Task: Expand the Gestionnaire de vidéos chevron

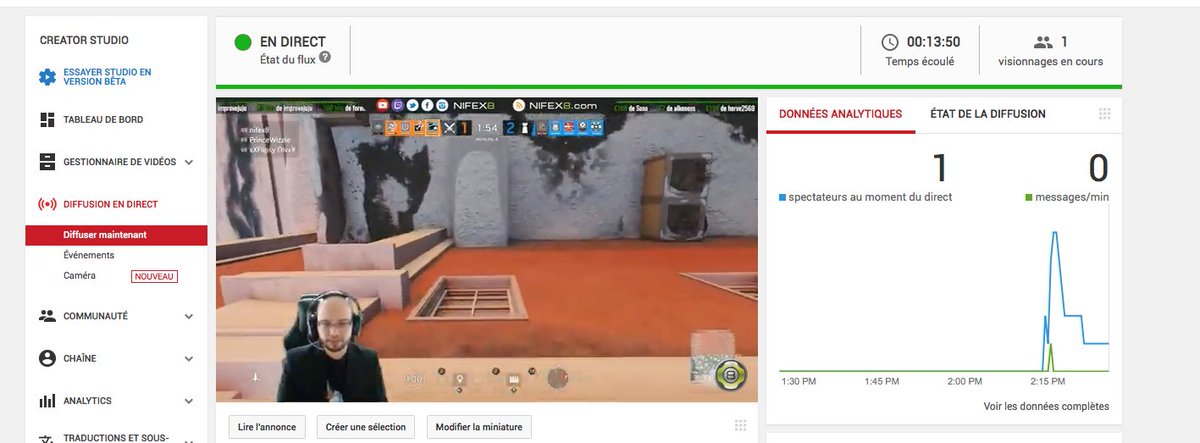Action: (x=189, y=162)
